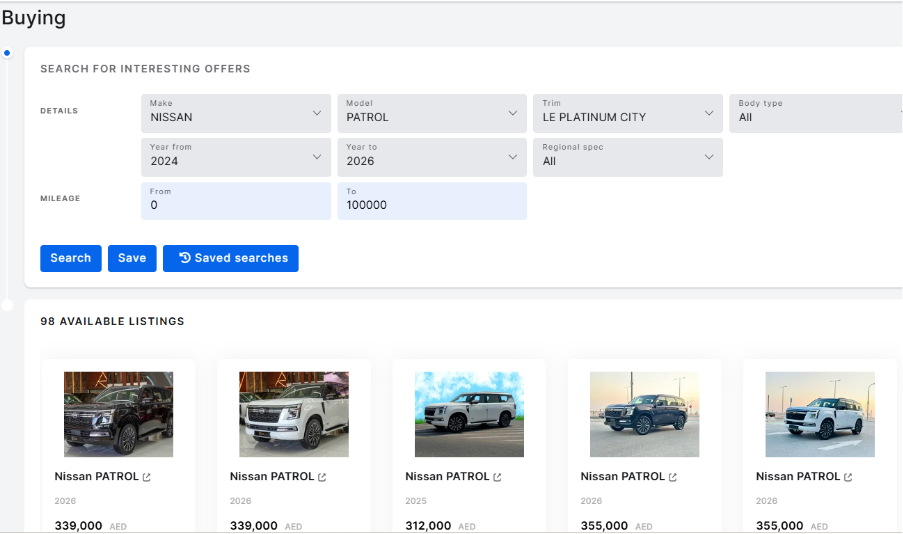Open the Year to dropdown set to 2026
Image resolution: width=903 pixels, height=534 pixels.
pos(432,157)
